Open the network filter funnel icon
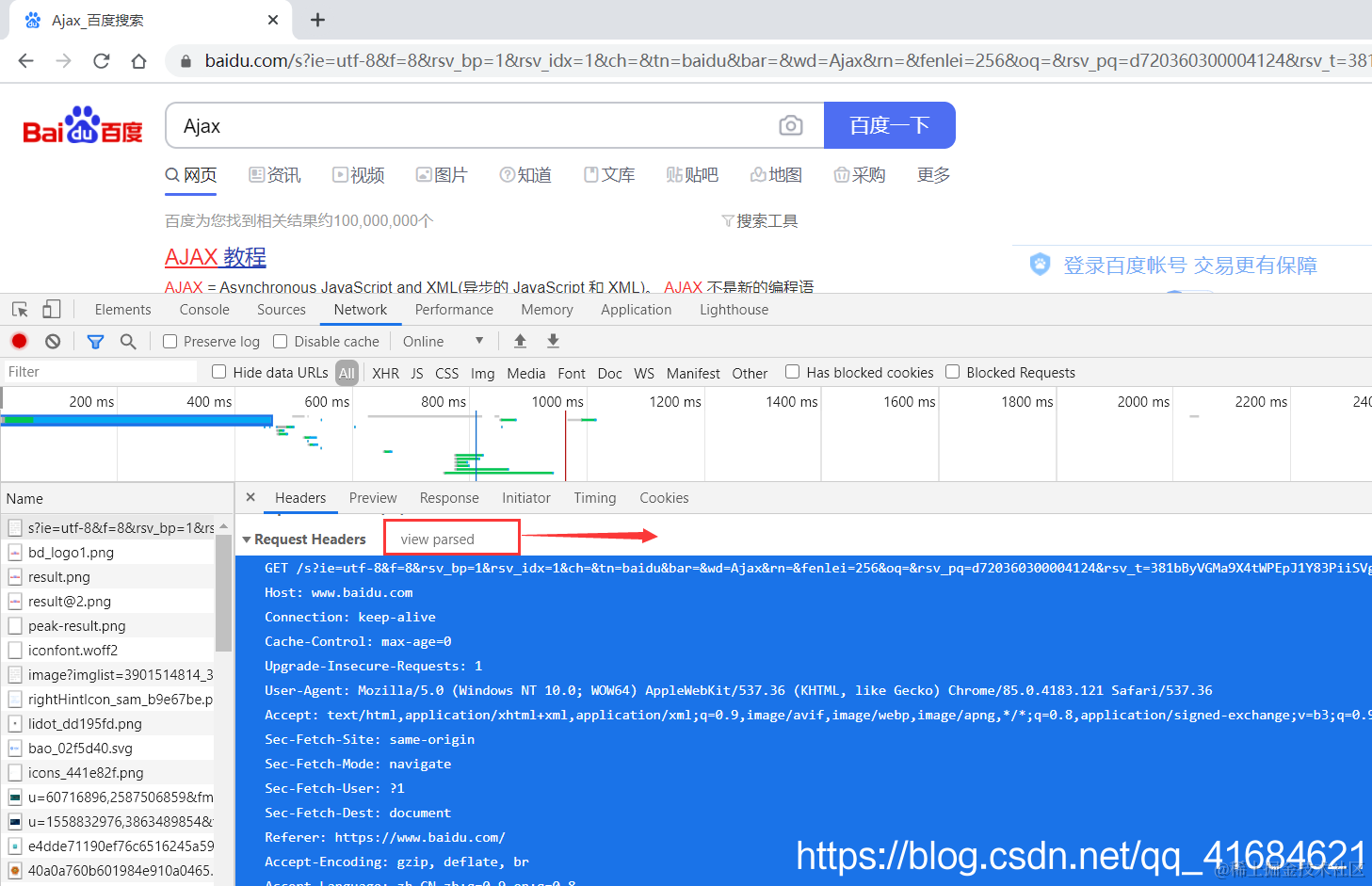Viewport: 1372px width, 886px height. click(95, 341)
